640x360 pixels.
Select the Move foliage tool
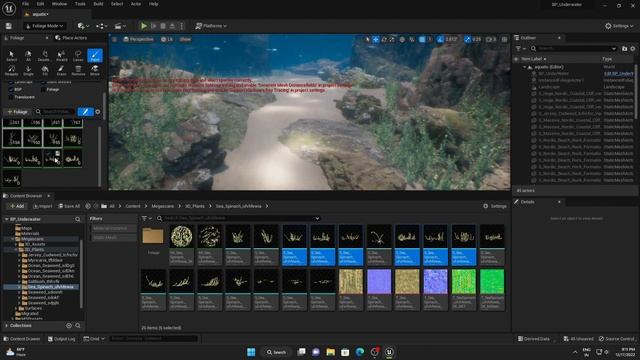(95, 70)
